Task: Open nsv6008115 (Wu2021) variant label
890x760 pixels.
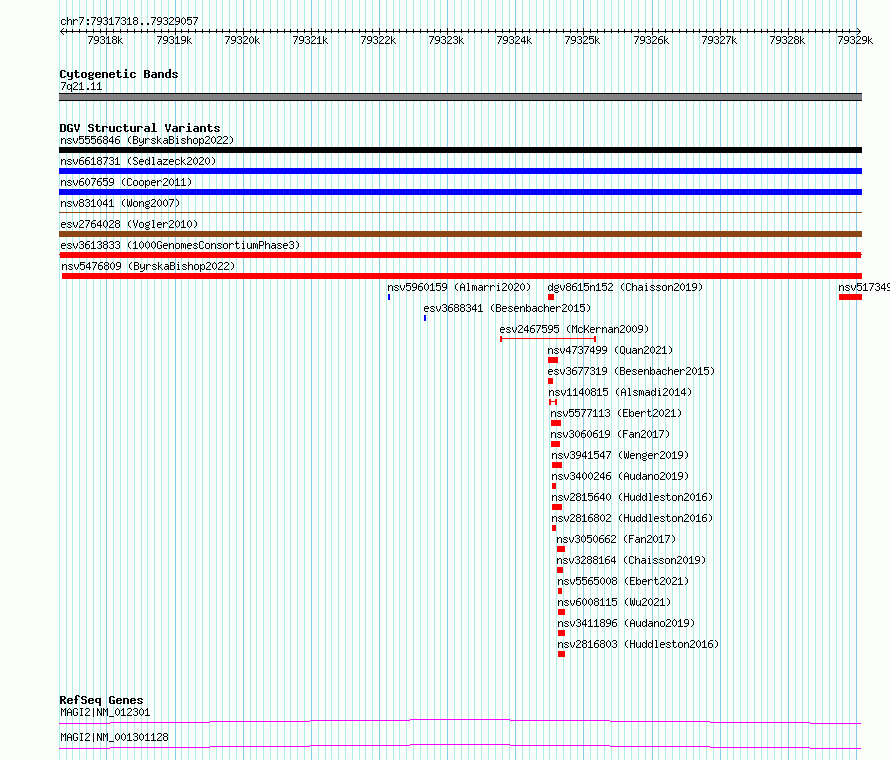Action: pyautogui.click(x=614, y=602)
